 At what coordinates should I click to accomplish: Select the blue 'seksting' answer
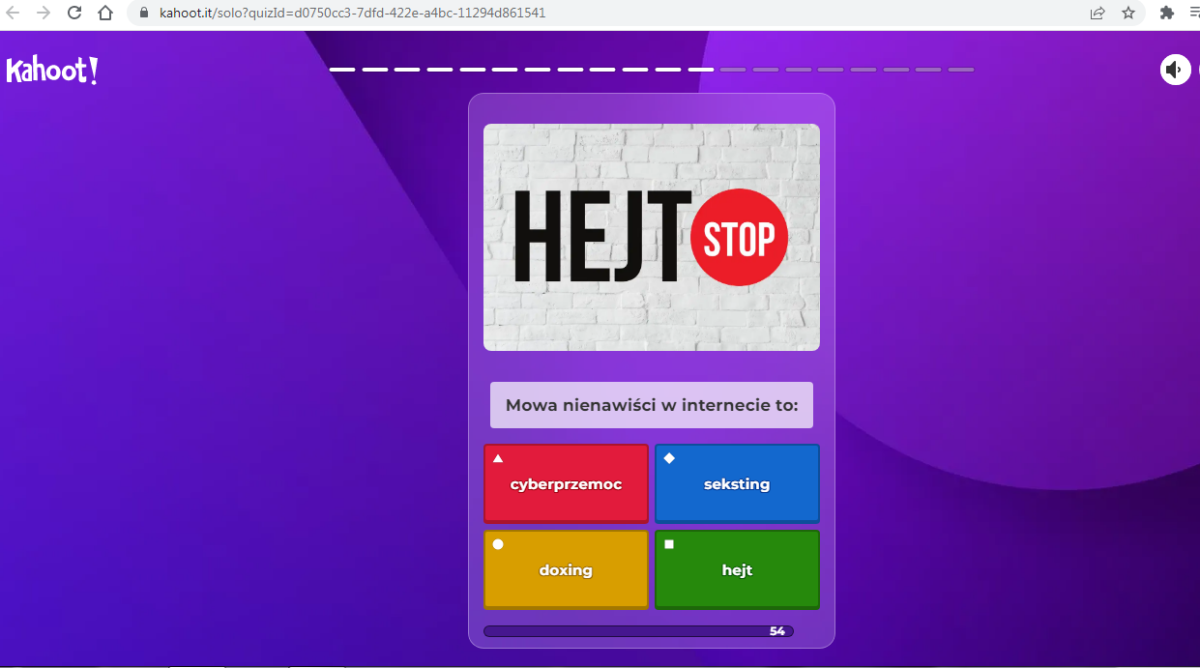click(x=737, y=484)
